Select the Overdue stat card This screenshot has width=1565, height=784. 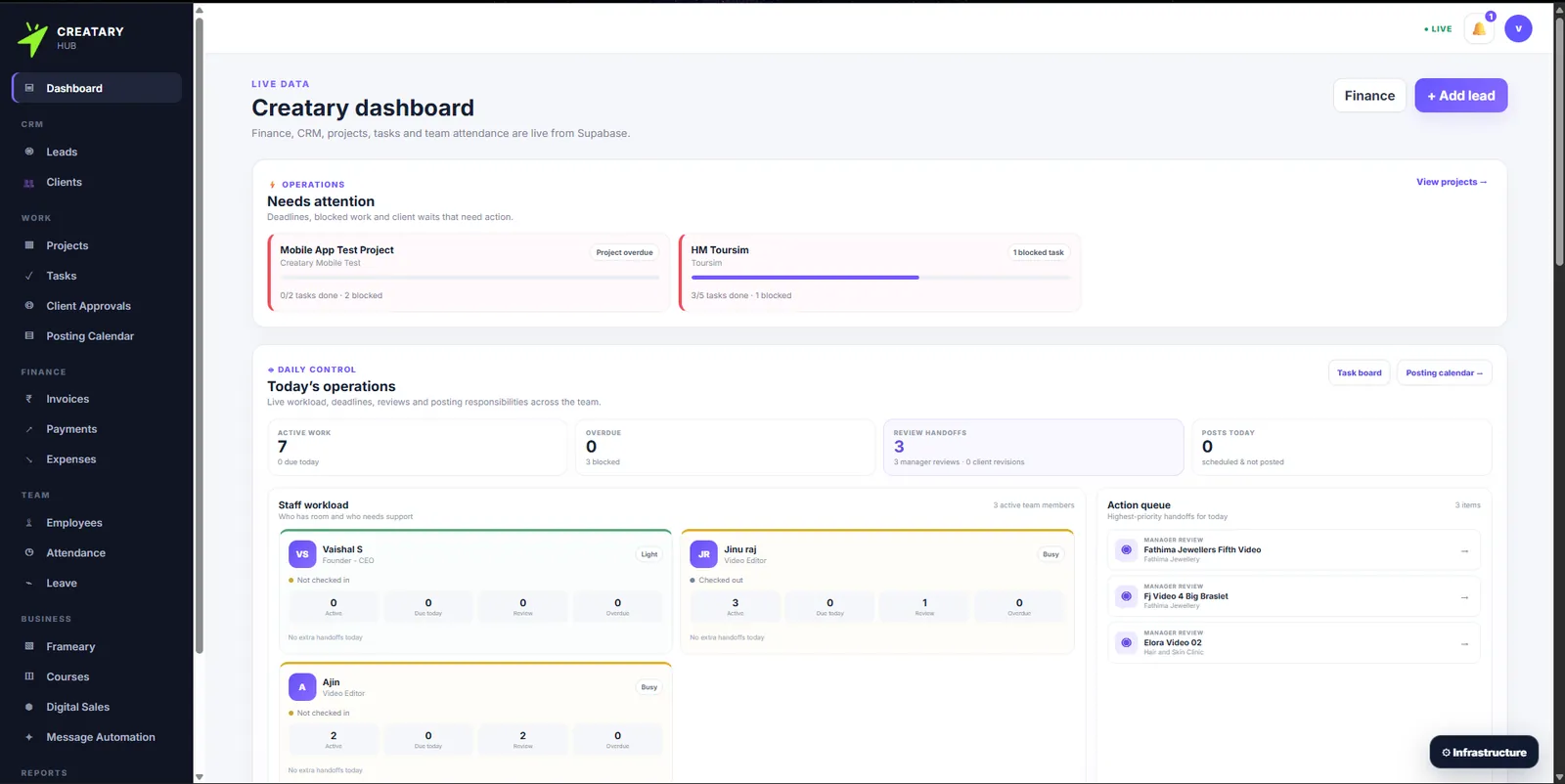coord(725,448)
